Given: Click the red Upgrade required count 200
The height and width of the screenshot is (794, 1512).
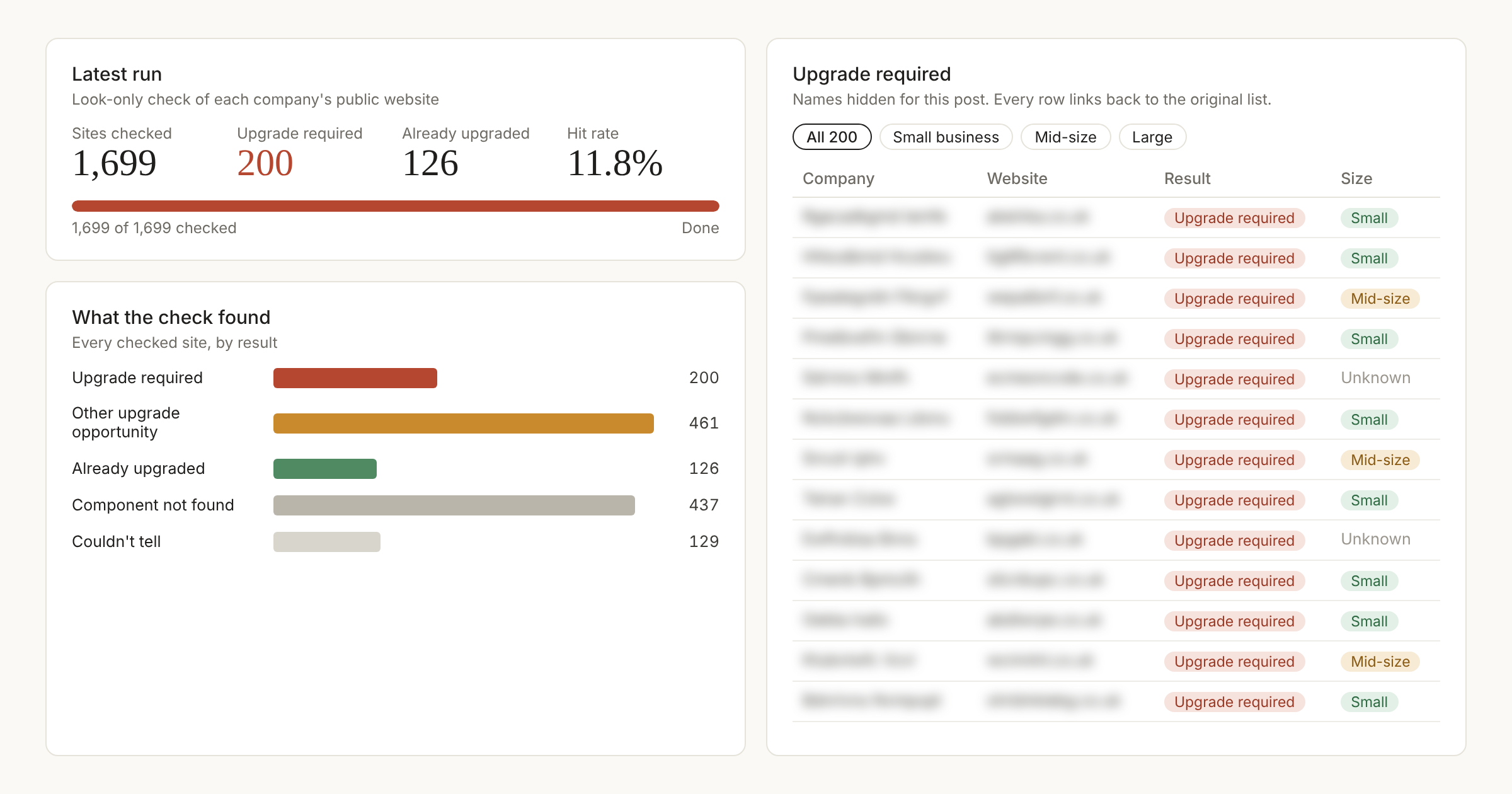Looking at the screenshot, I should tap(265, 163).
